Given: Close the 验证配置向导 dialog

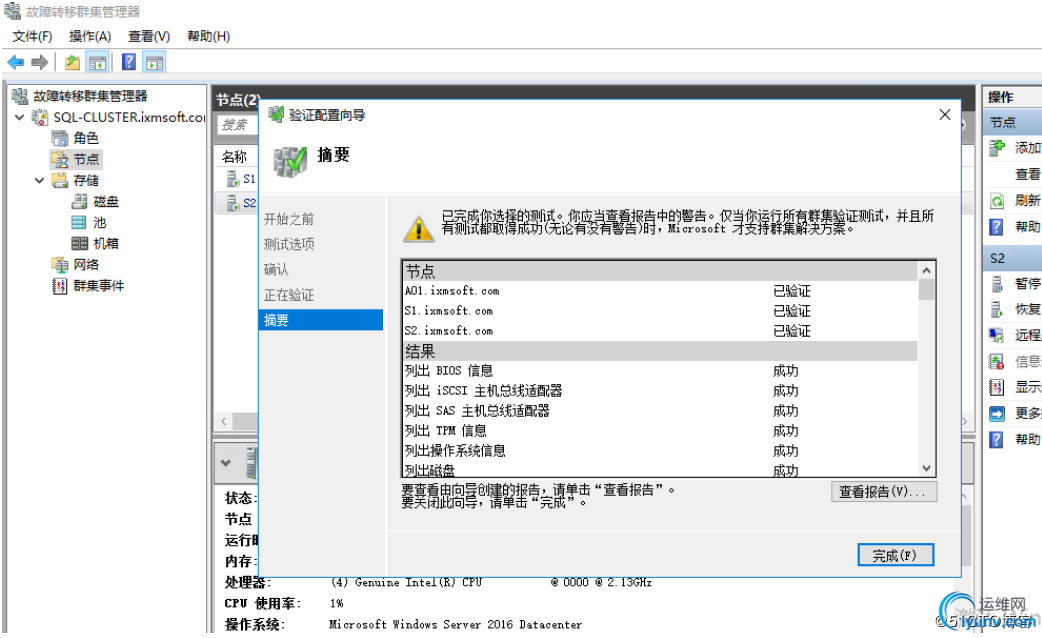Looking at the screenshot, I should (944, 114).
